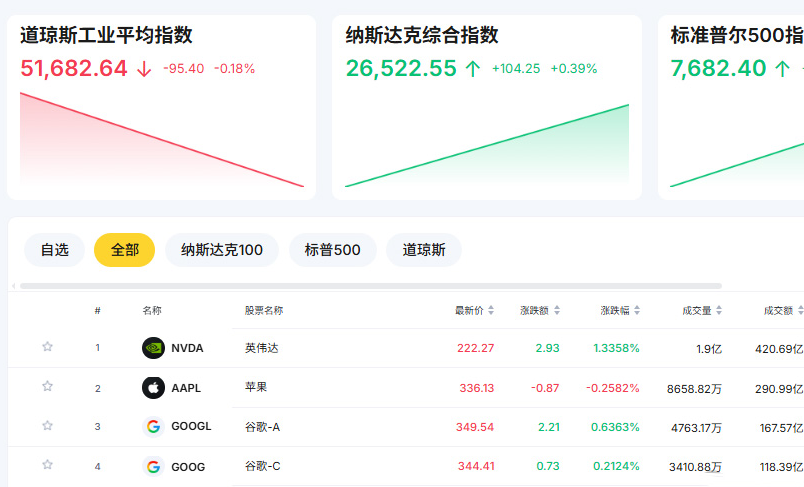Switch to the 自选 tab

coord(54,250)
